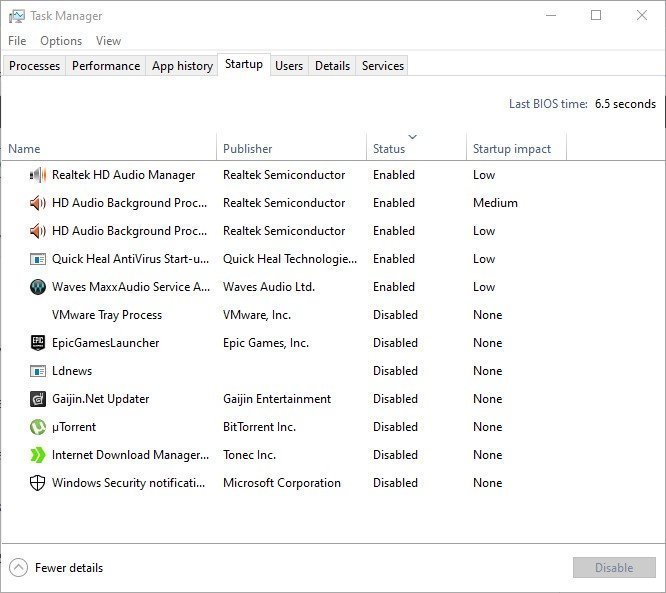Viewport: 666px width, 593px height.
Task: Select the Ldnews name
Action: click(x=72, y=371)
